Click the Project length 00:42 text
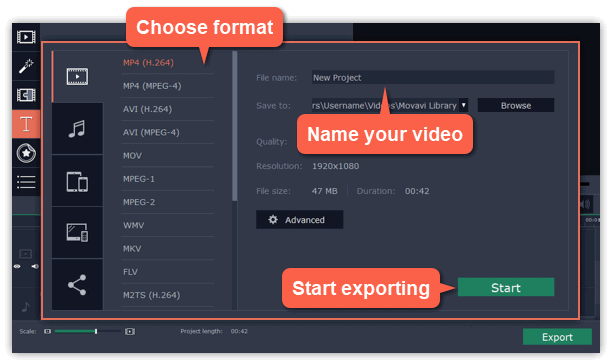Viewport: 609px width, 360px height. (239, 331)
